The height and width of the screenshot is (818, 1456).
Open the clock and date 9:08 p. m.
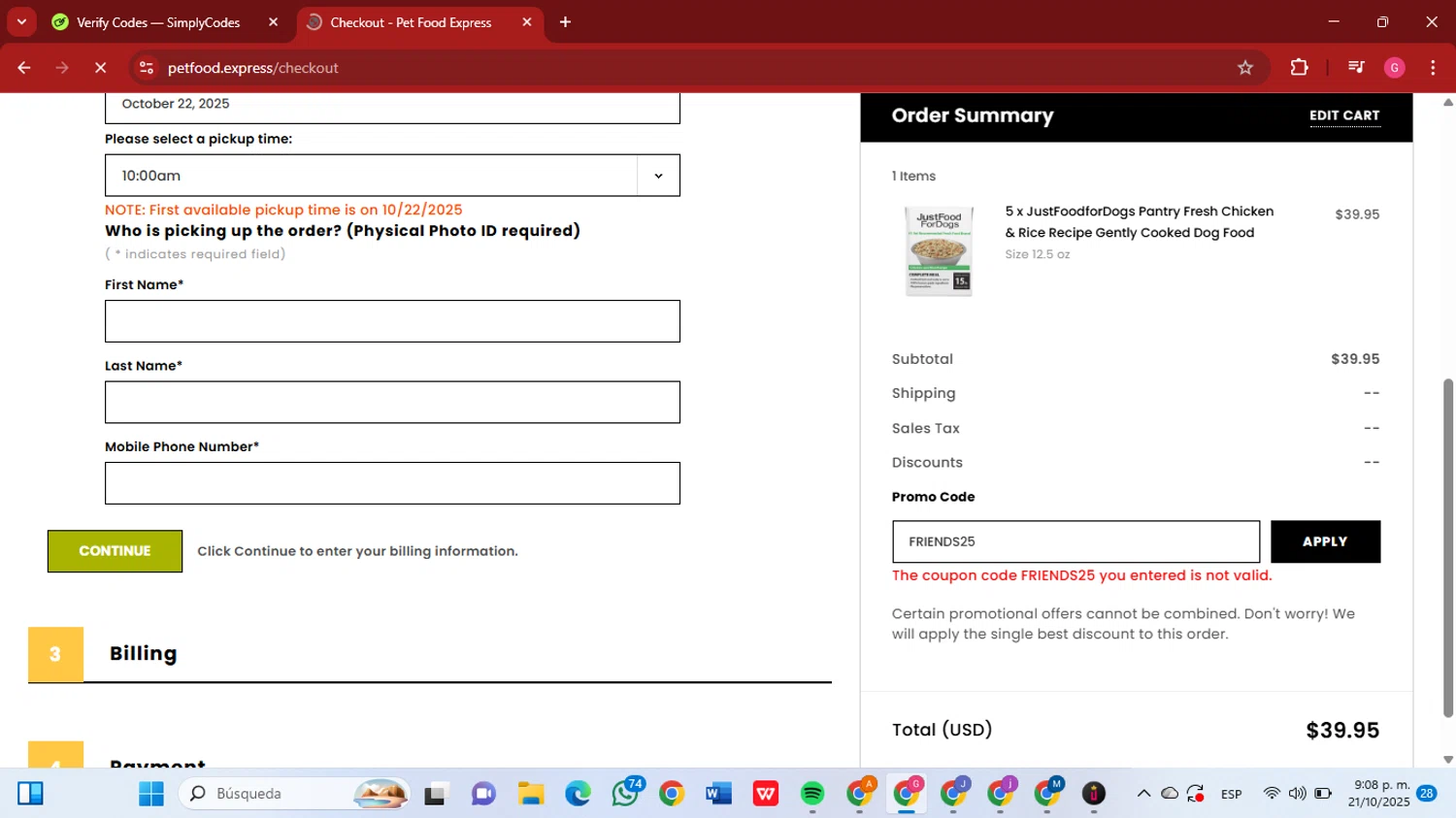(x=1378, y=794)
